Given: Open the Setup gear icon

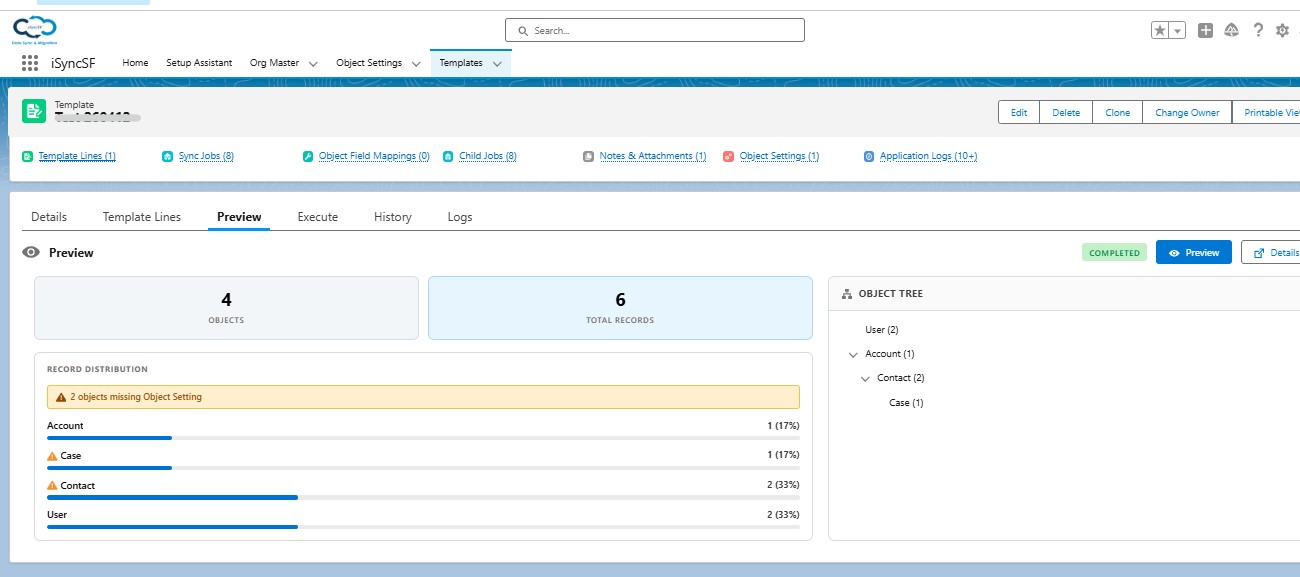Looking at the screenshot, I should (1283, 31).
